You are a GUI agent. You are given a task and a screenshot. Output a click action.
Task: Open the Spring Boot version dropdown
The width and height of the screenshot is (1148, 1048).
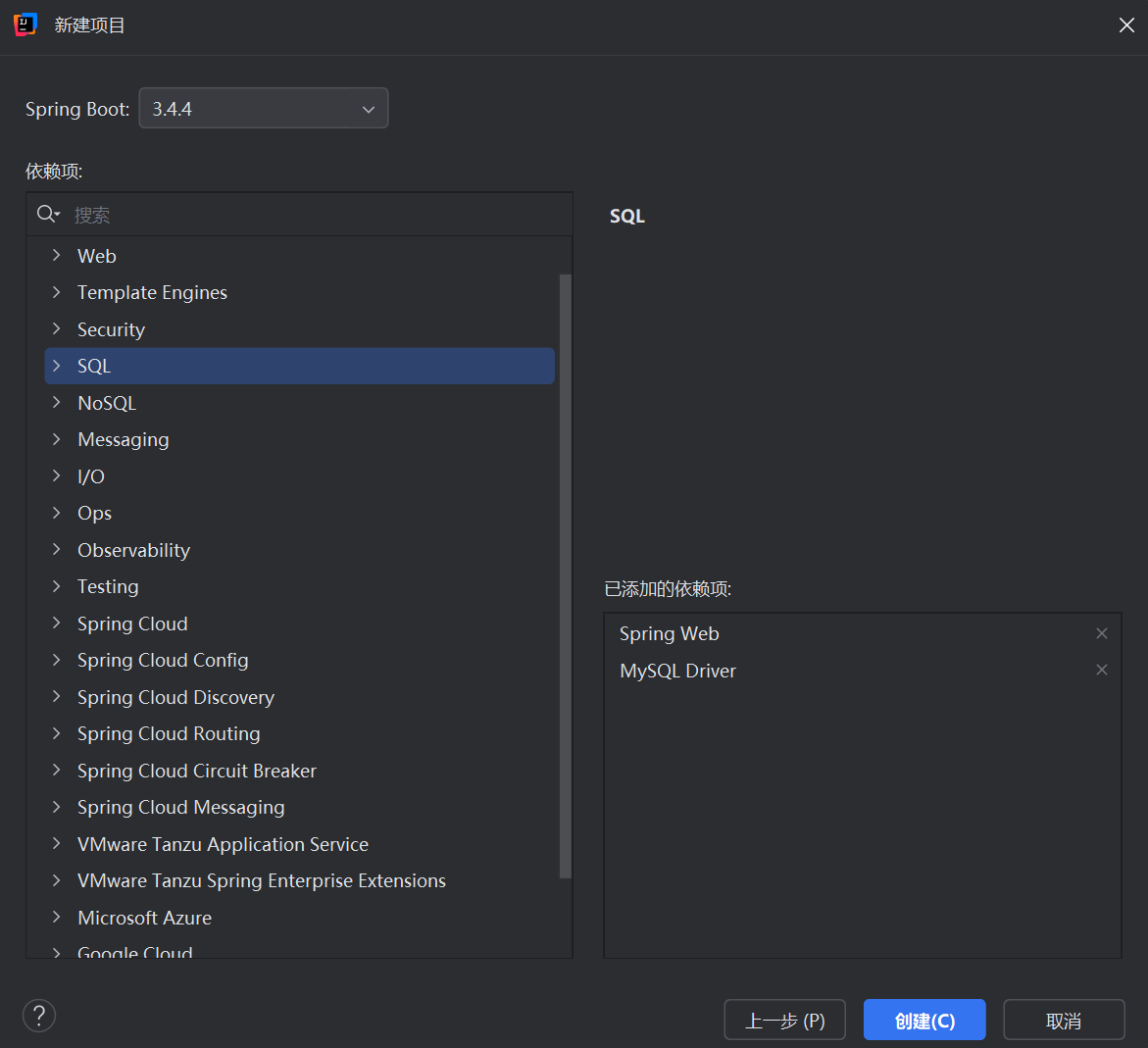point(264,109)
